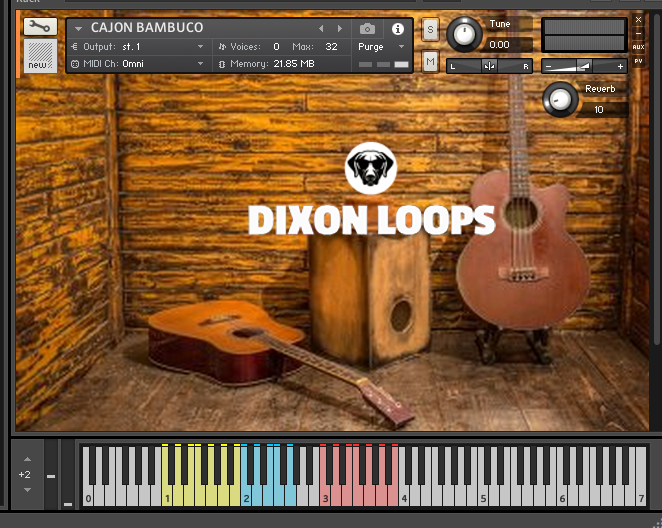Click the AUX button on the right edge
The image size is (662, 528).
[x=638, y=47]
